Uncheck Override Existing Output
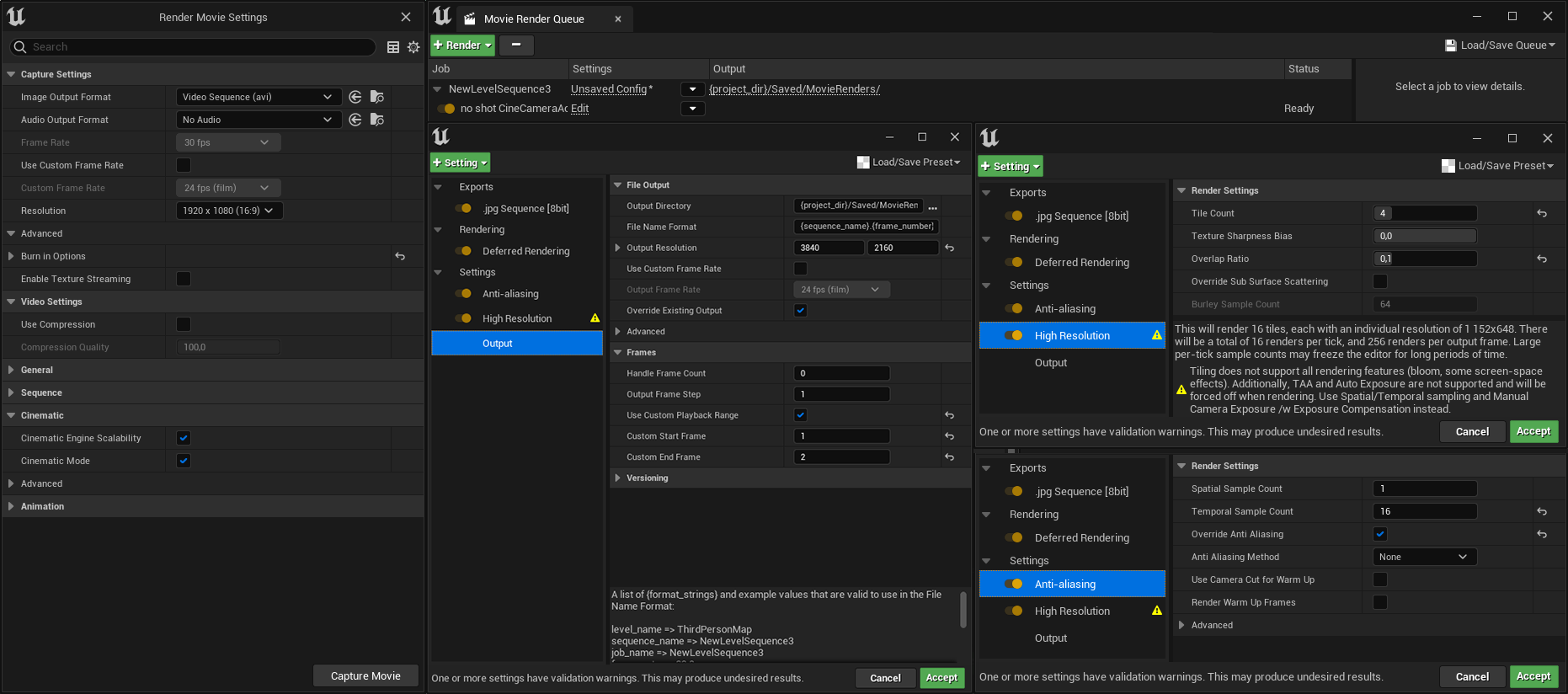Screen dimensions: 1568x694 [x=801, y=311]
